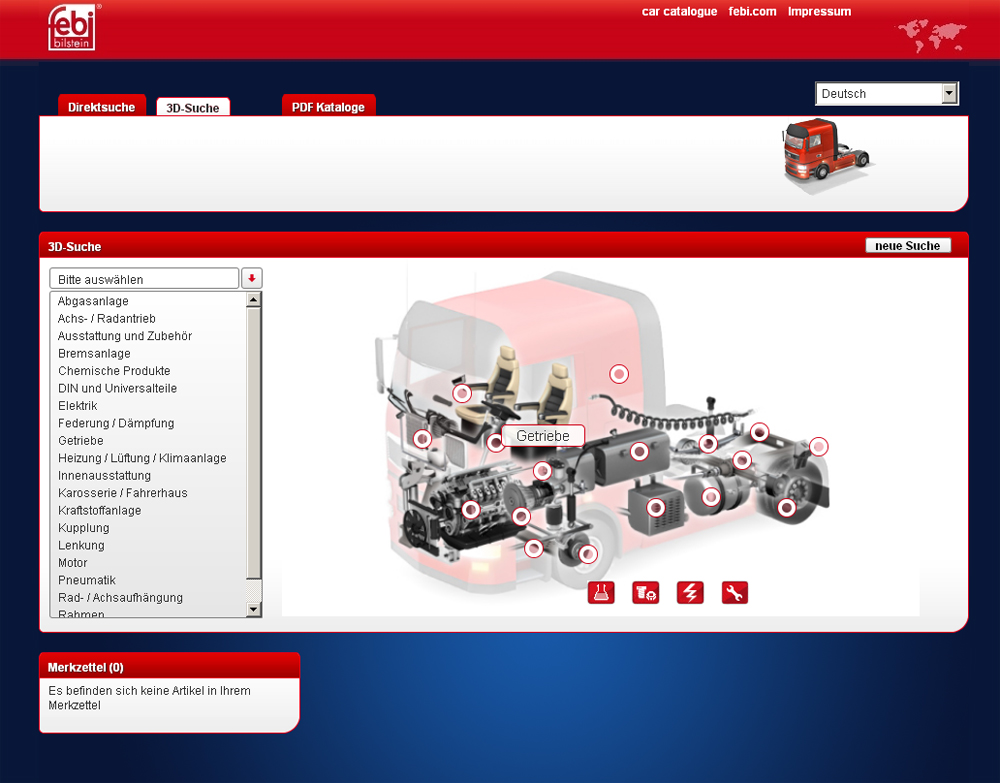The width and height of the screenshot is (1000, 783).
Task: Open the PDF Kataloge tab
Action: [328, 107]
